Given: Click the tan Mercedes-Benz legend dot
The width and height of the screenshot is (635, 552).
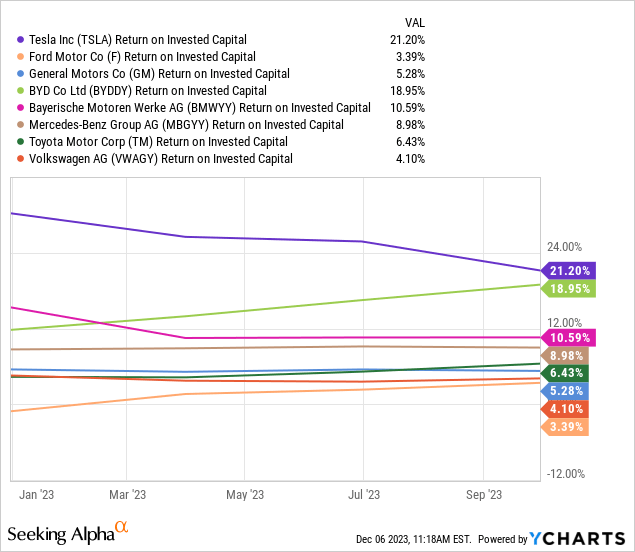Looking at the screenshot, I should click(x=20, y=125).
